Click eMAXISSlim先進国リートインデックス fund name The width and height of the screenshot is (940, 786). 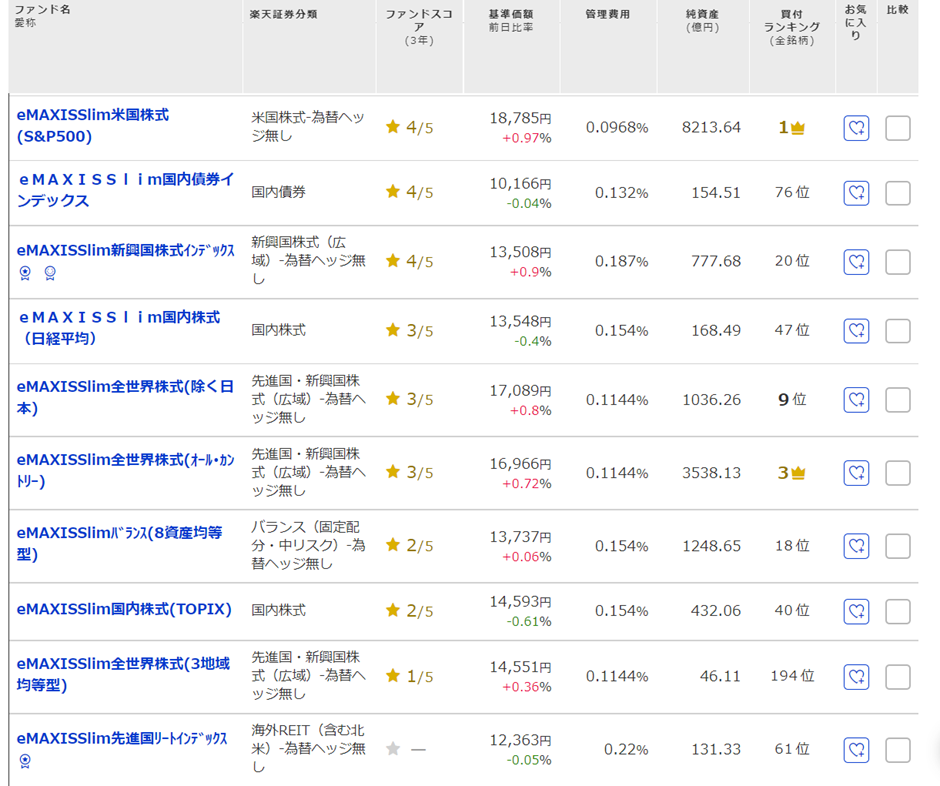pos(122,739)
